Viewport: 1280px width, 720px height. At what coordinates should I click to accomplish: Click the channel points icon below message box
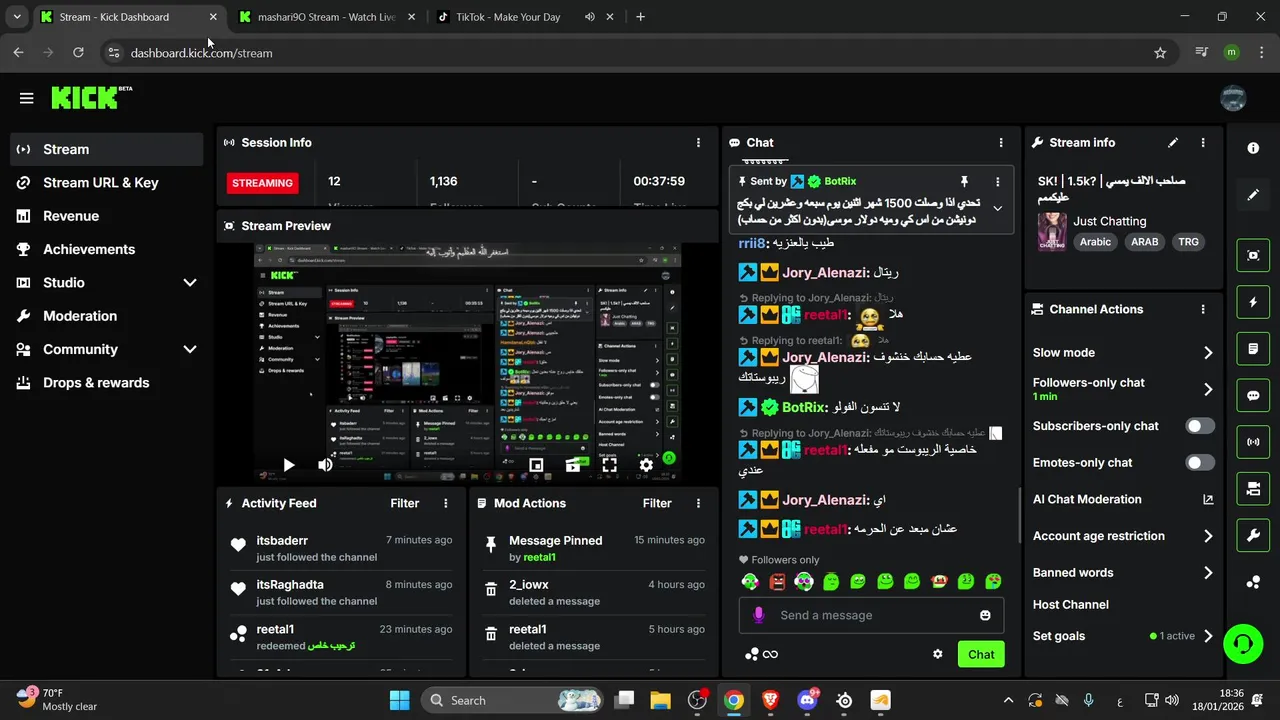(752, 654)
